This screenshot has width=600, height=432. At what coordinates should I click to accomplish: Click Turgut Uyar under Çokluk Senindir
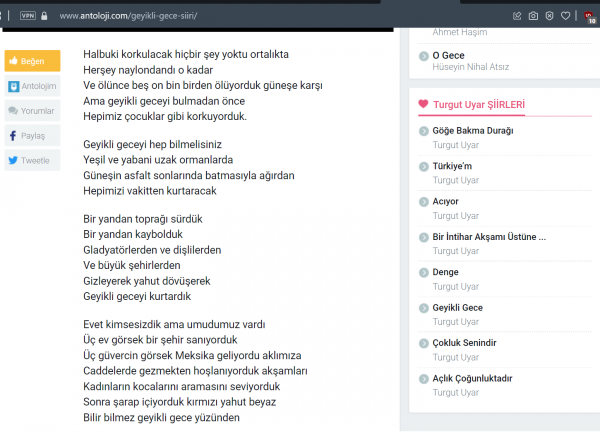456,357
